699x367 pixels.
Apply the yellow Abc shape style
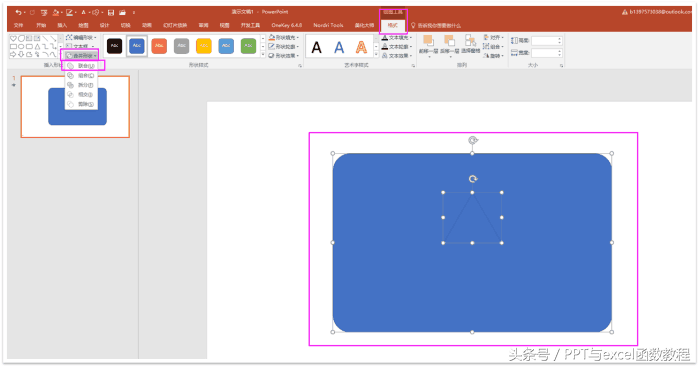[x=204, y=46]
